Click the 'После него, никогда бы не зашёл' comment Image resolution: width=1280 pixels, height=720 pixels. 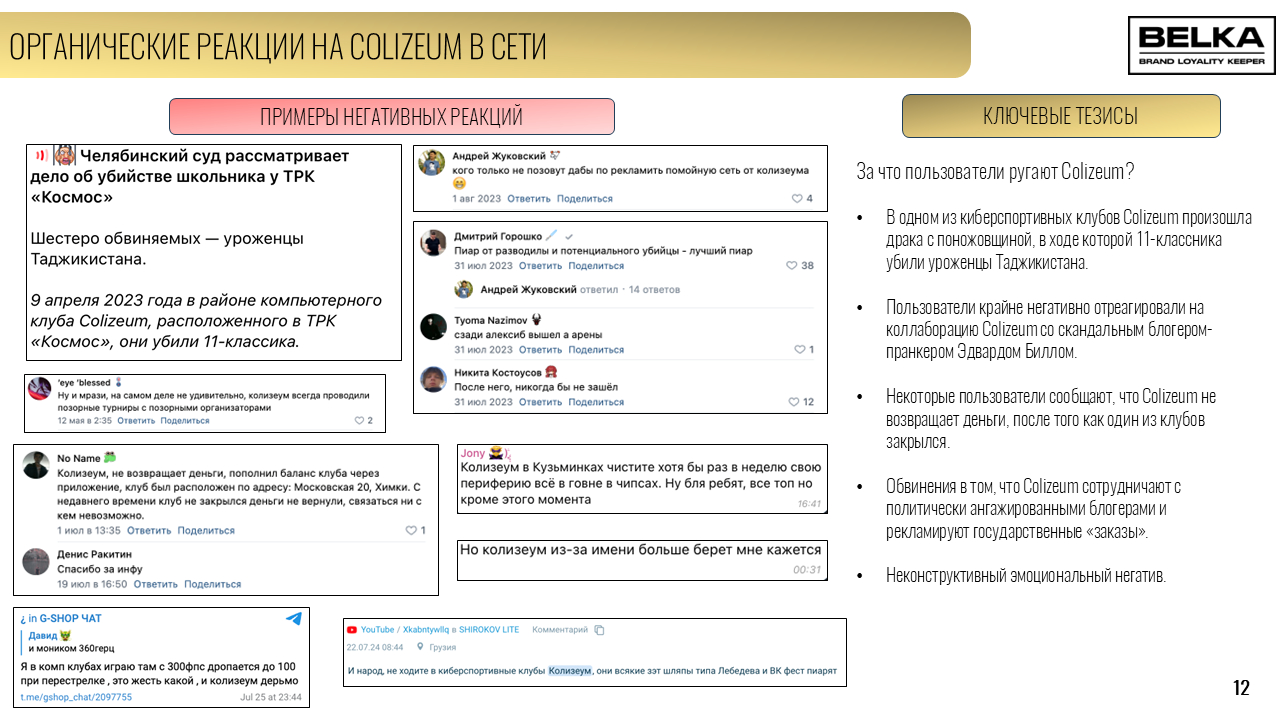tap(536, 387)
